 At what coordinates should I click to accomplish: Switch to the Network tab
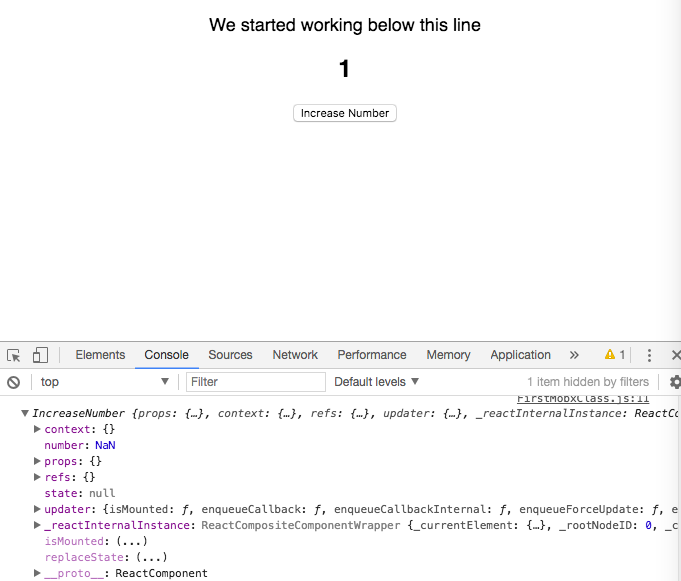click(295, 355)
